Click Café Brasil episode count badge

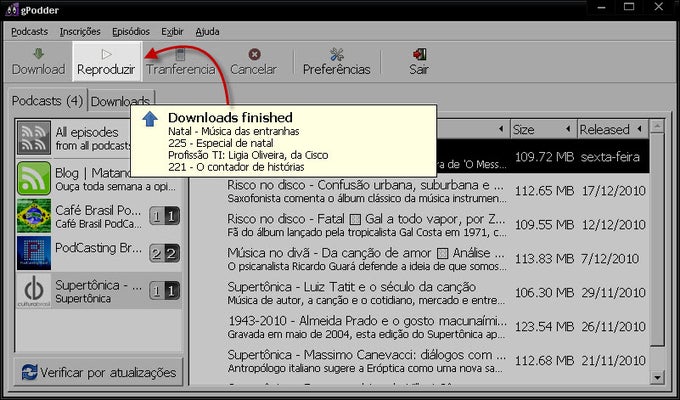click(x=164, y=216)
